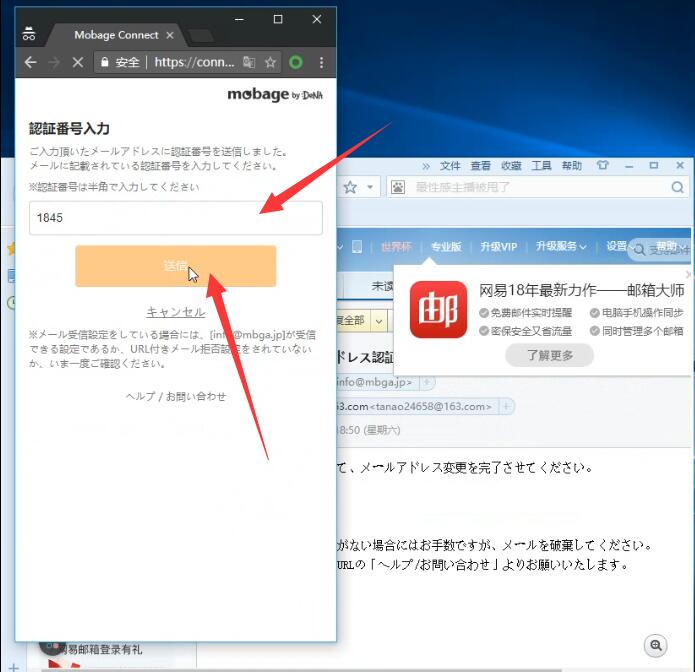Click the mobage by DeNA logo
Viewport: 695px width, 672px height.
pyautogui.click(x=275, y=94)
